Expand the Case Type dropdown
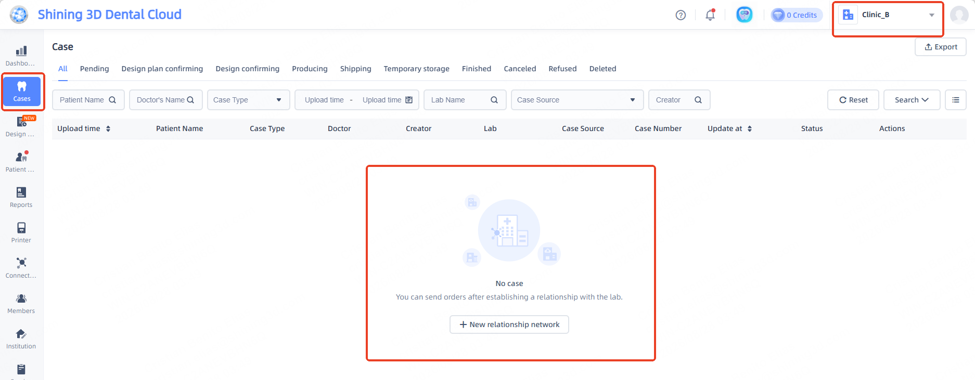 pos(249,100)
